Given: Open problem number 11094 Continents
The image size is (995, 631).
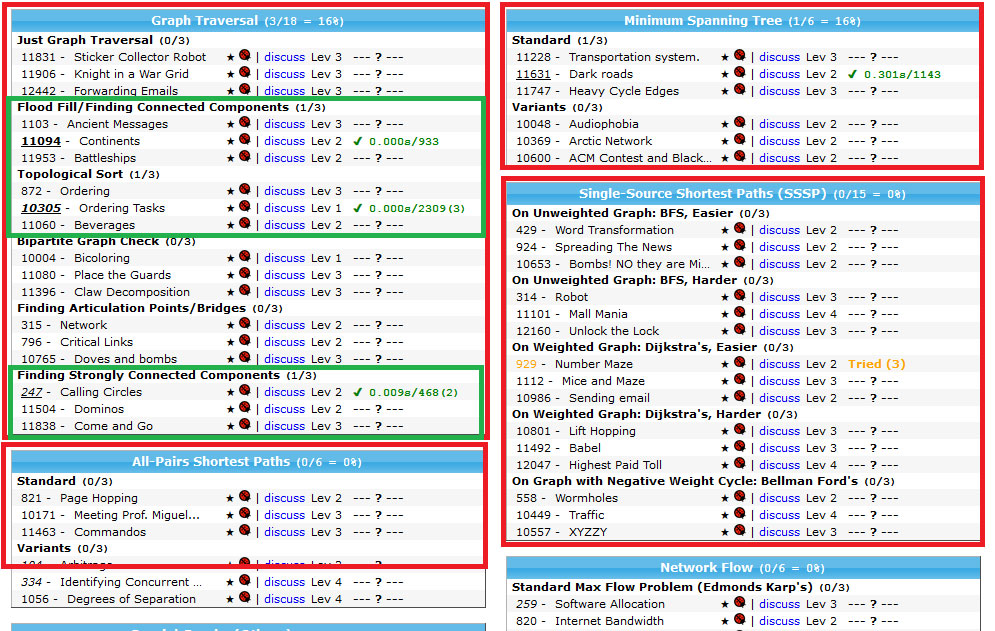Looking at the screenshot, I should (x=41, y=141).
